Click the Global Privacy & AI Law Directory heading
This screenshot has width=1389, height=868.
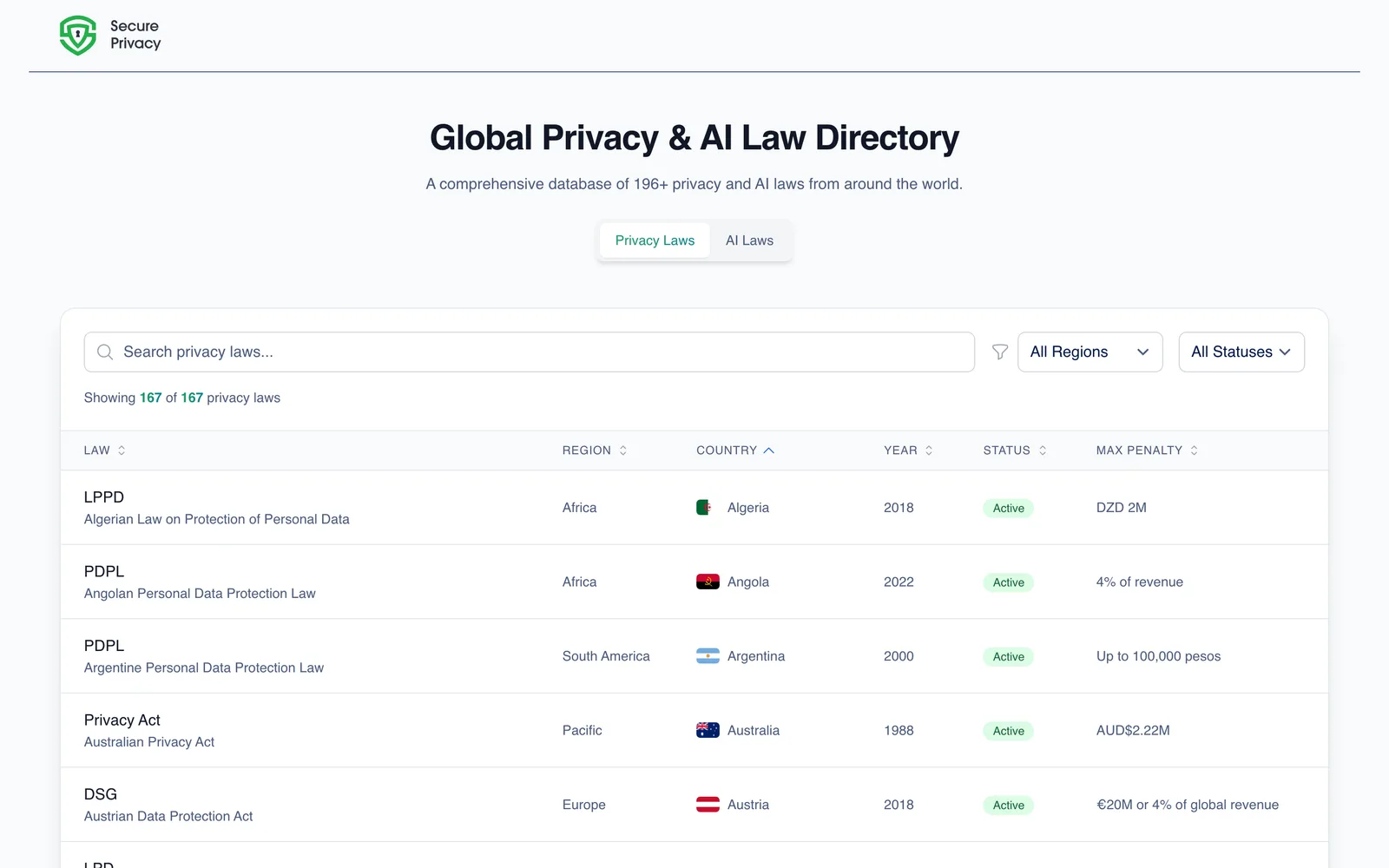pyautogui.click(x=694, y=138)
